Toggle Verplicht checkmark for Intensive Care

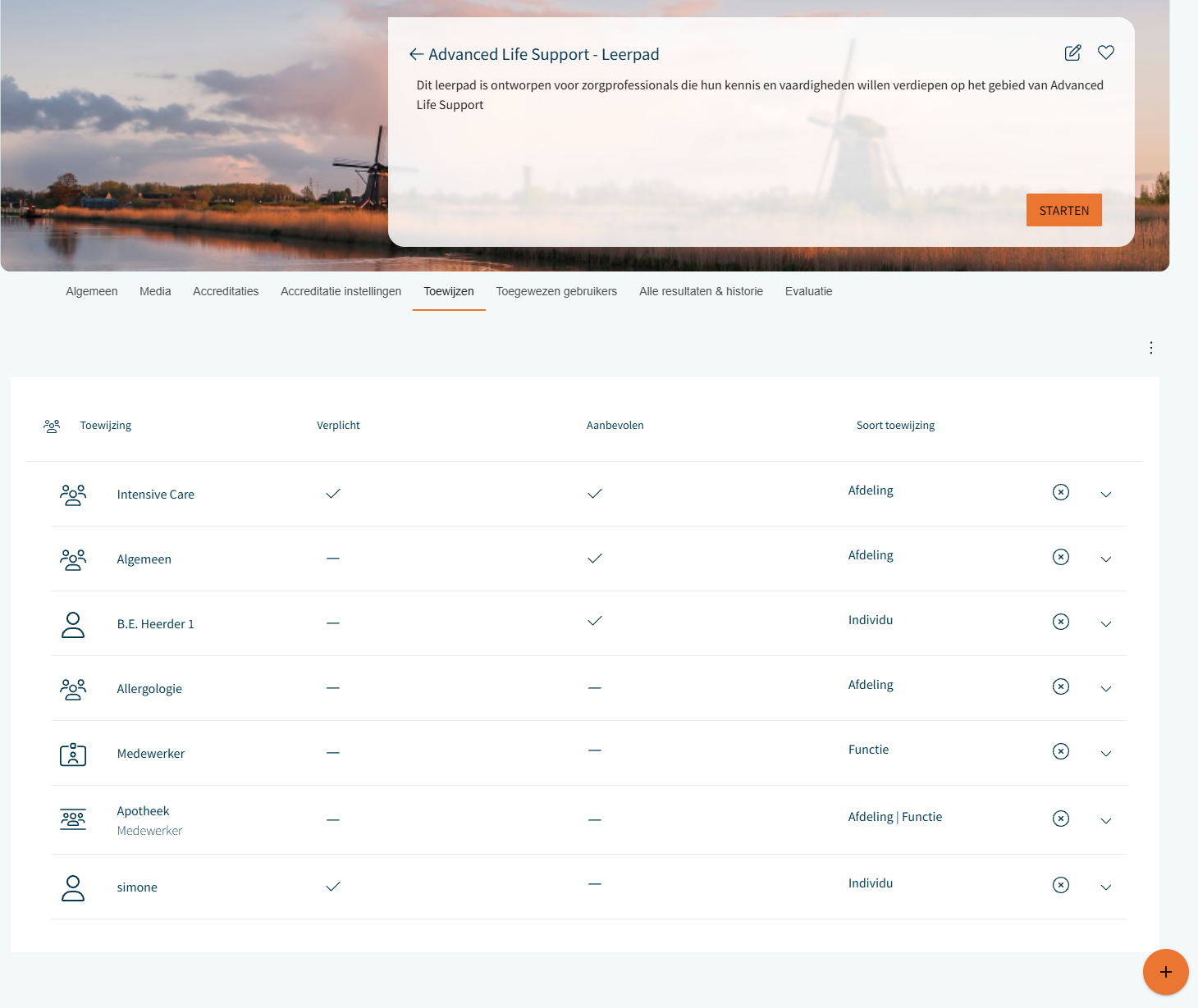(x=333, y=494)
